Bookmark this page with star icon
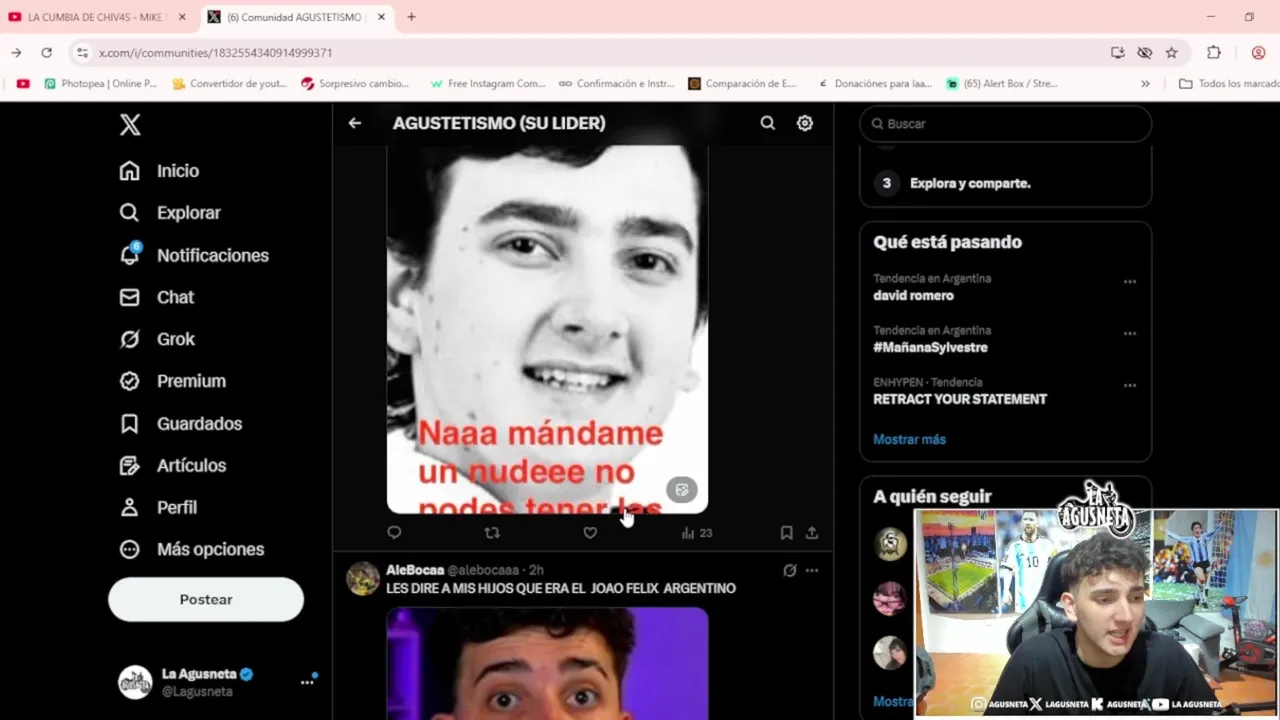Viewport: 1280px width, 720px height. pos(1171,53)
